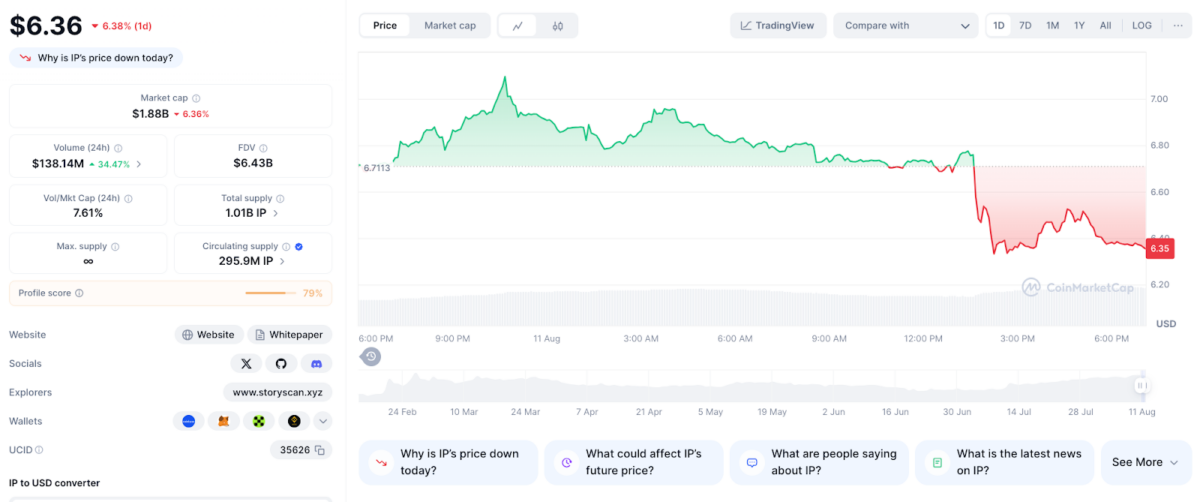This screenshot has height=502, width=1200.
Task: Click the 7.61% Vol/Mkt Cap value
Action: (88, 213)
